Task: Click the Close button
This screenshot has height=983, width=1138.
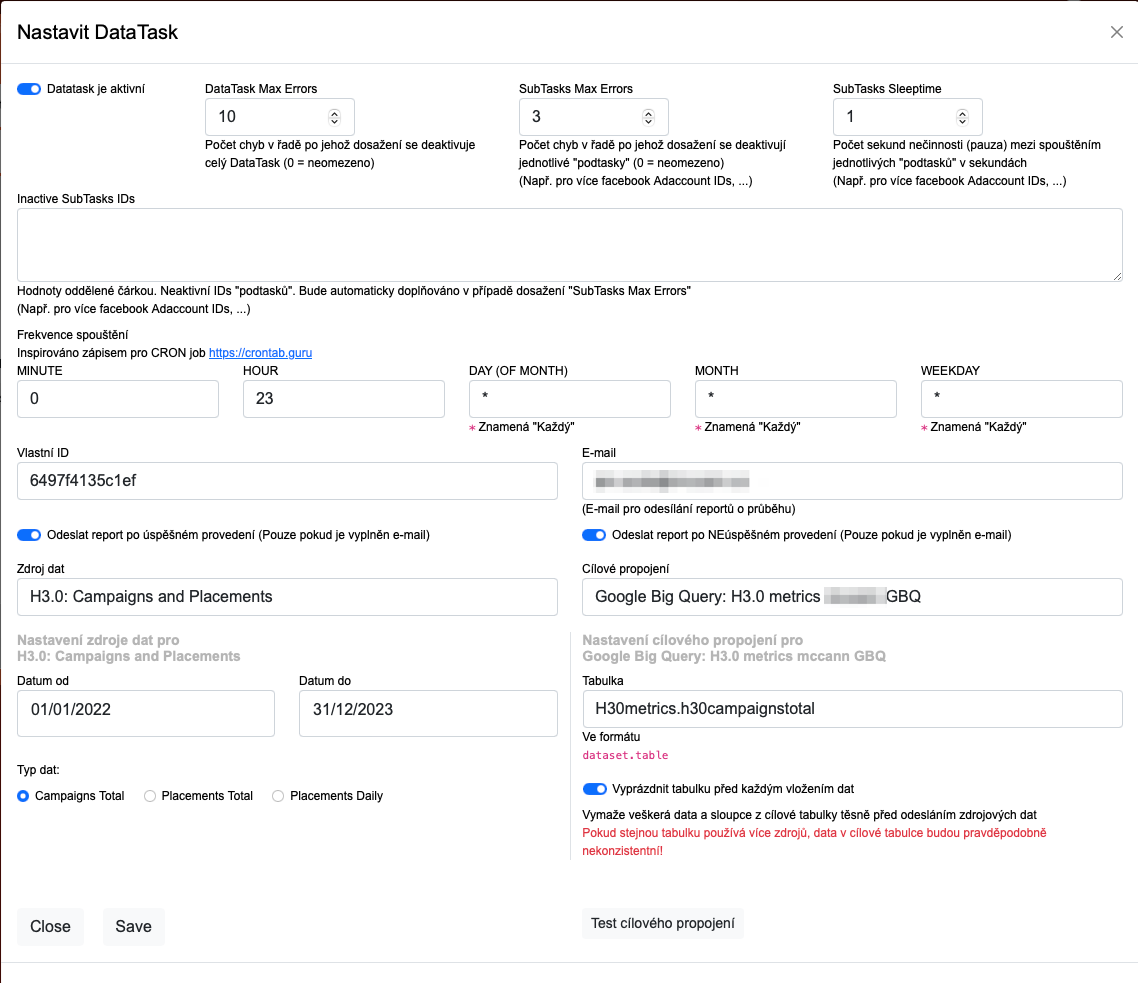Action: (50, 926)
